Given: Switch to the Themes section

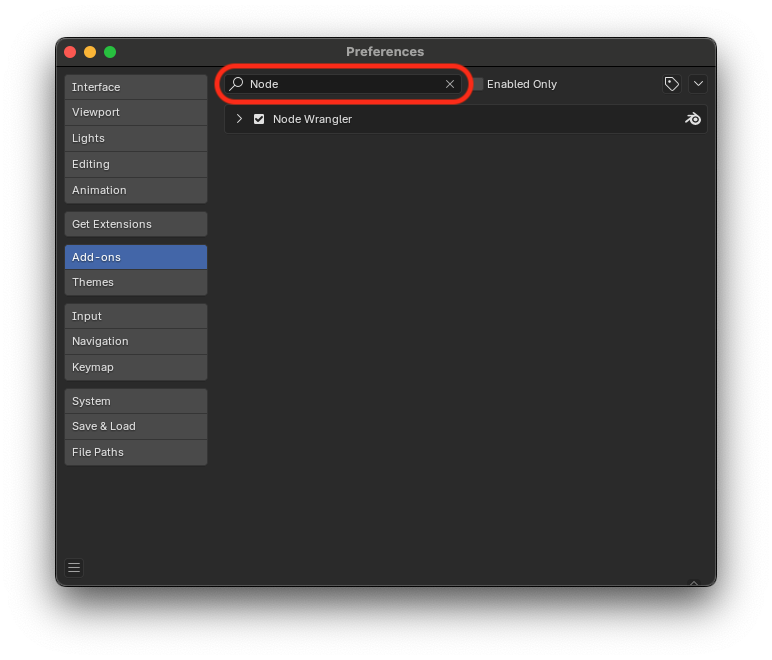Looking at the screenshot, I should pos(136,283).
